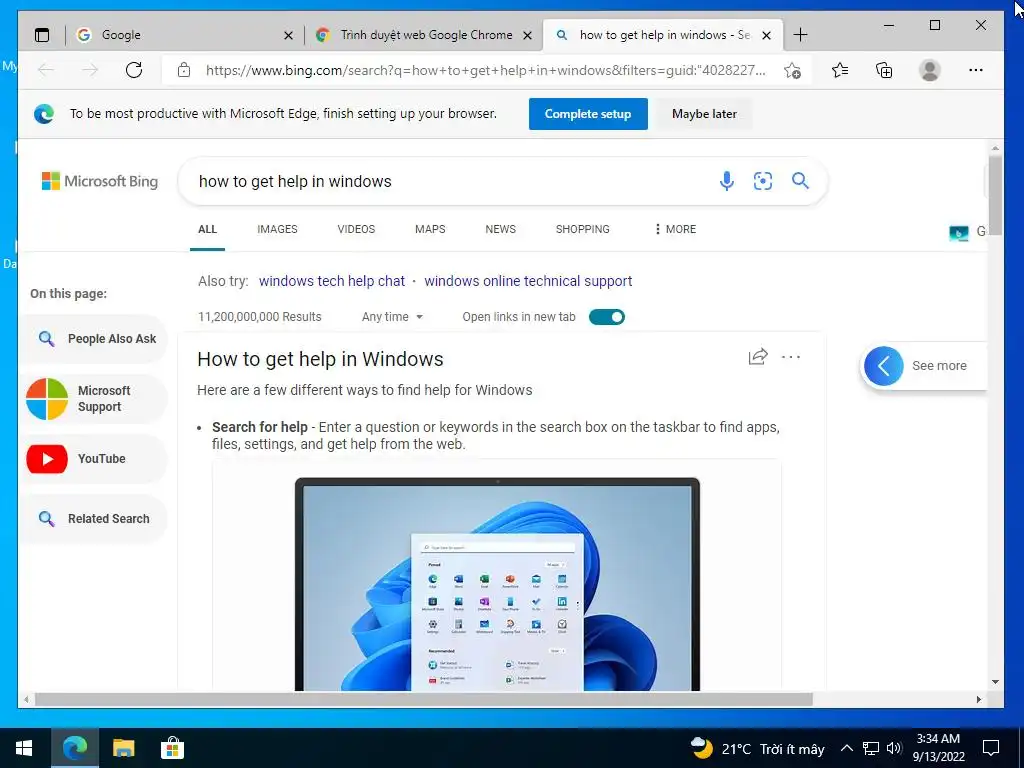Open Microsoft Edge from the taskbar
The width and height of the screenshot is (1024, 768).
point(74,748)
